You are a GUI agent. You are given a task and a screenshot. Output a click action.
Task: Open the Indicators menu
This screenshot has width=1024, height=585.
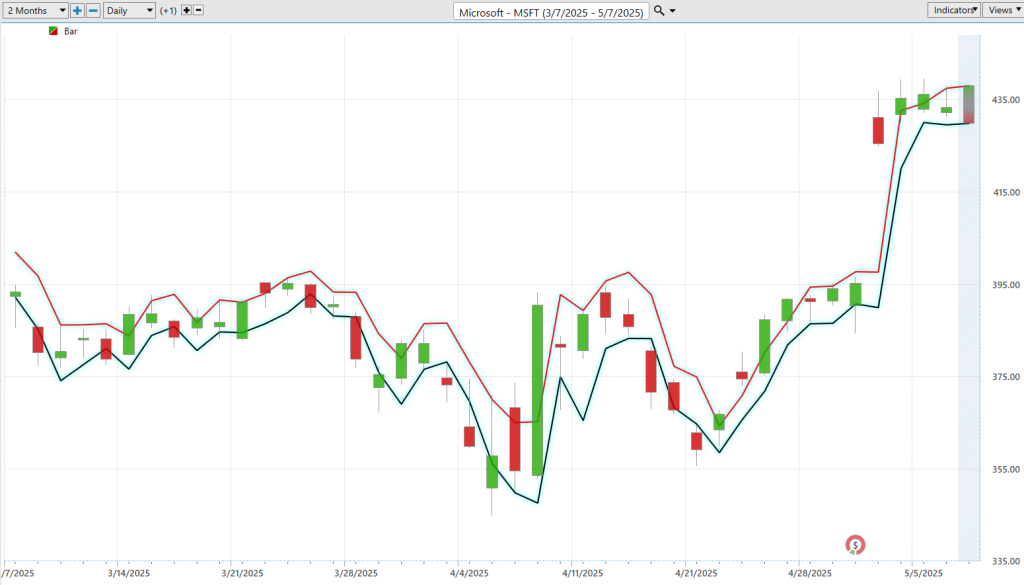tap(954, 10)
